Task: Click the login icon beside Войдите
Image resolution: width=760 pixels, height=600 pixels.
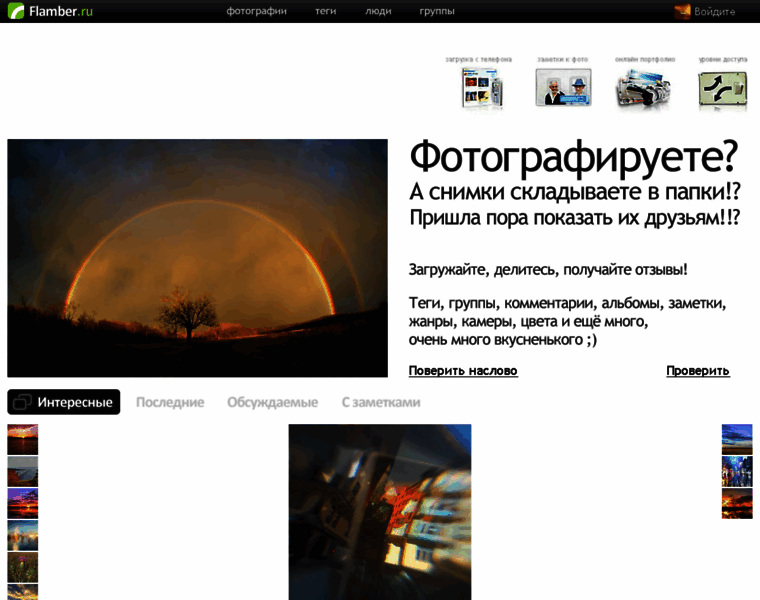Action: (682, 11)
